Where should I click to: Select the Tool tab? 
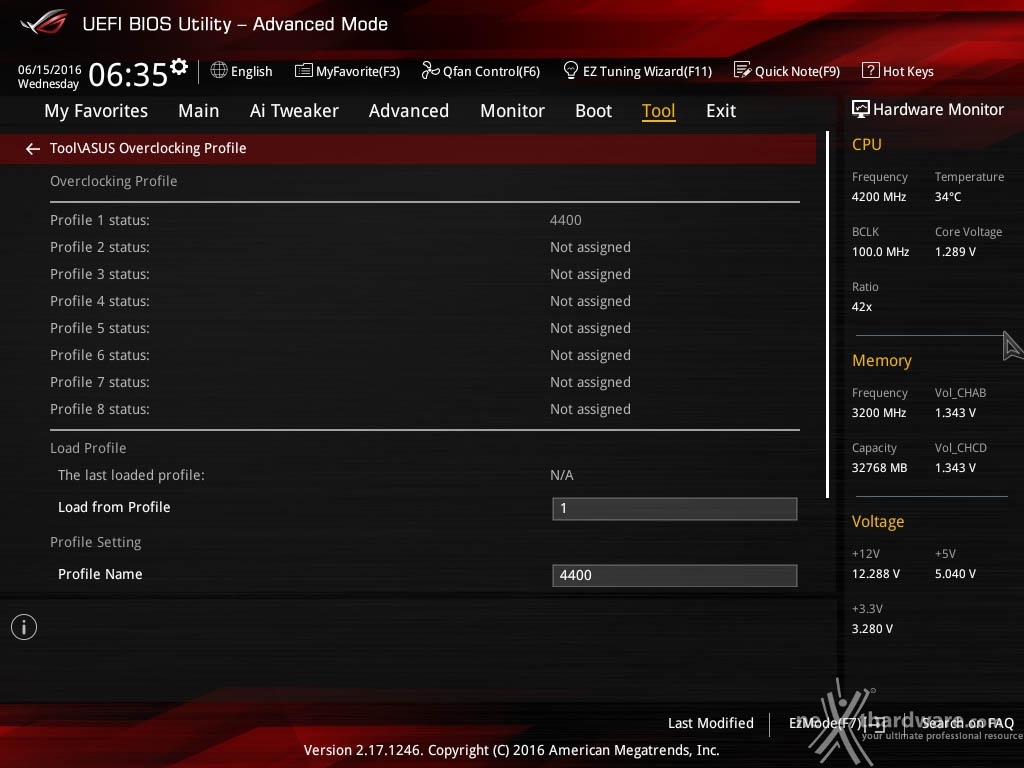coord(658,111)
